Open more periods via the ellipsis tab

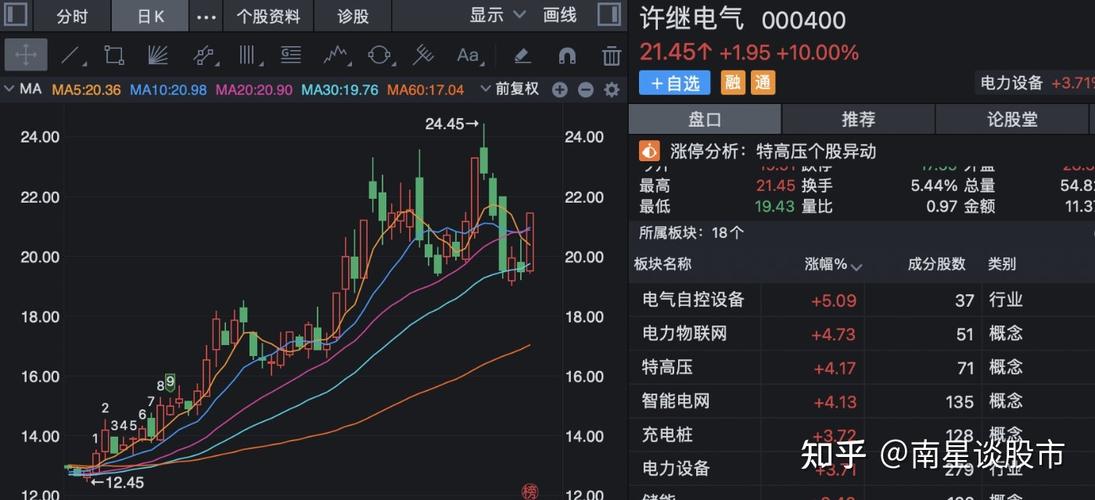click(x=206, y=16)
